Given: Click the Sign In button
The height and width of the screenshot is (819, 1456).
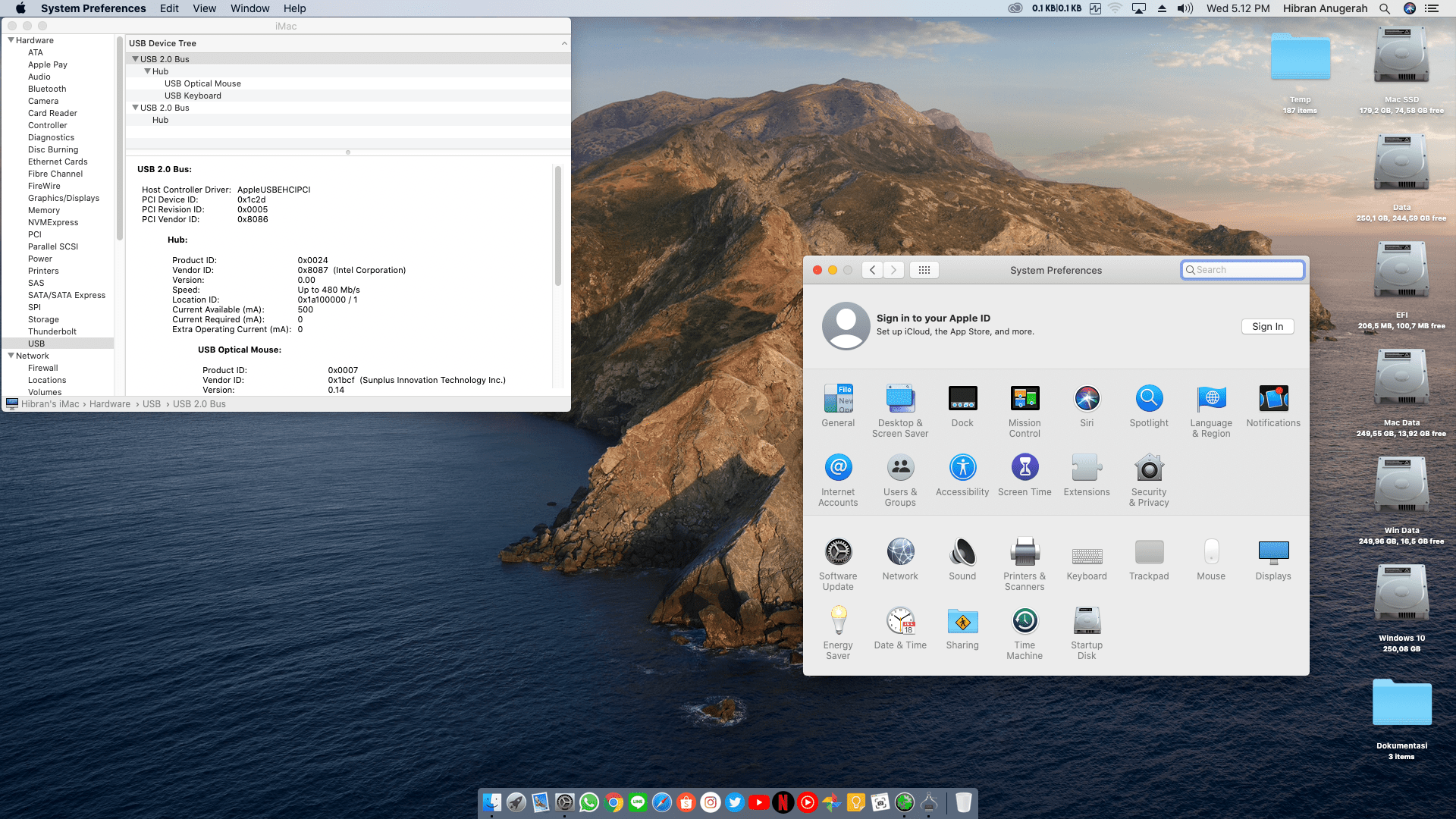Looking at the screenshot, I should pyautogui.click(x=1267, y=327).
